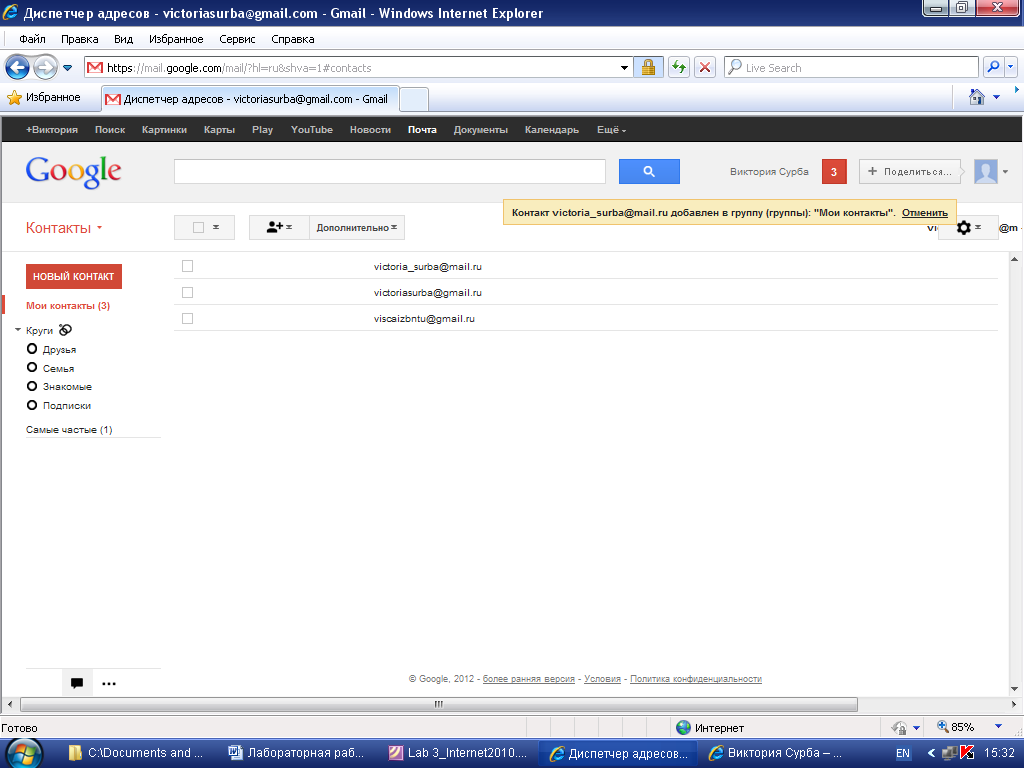Open YouTube from the Google bar
Viewport: 1024px width, 768px height.
pos(312,129)
